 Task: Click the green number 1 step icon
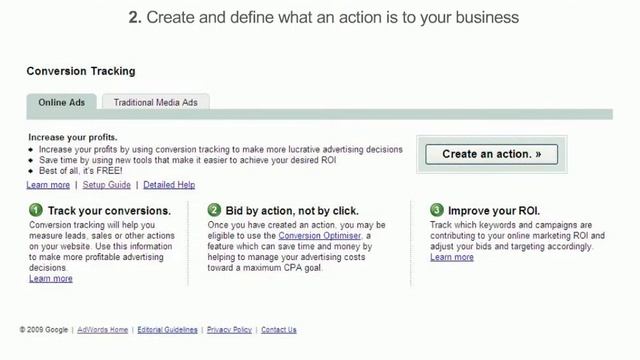36,210
